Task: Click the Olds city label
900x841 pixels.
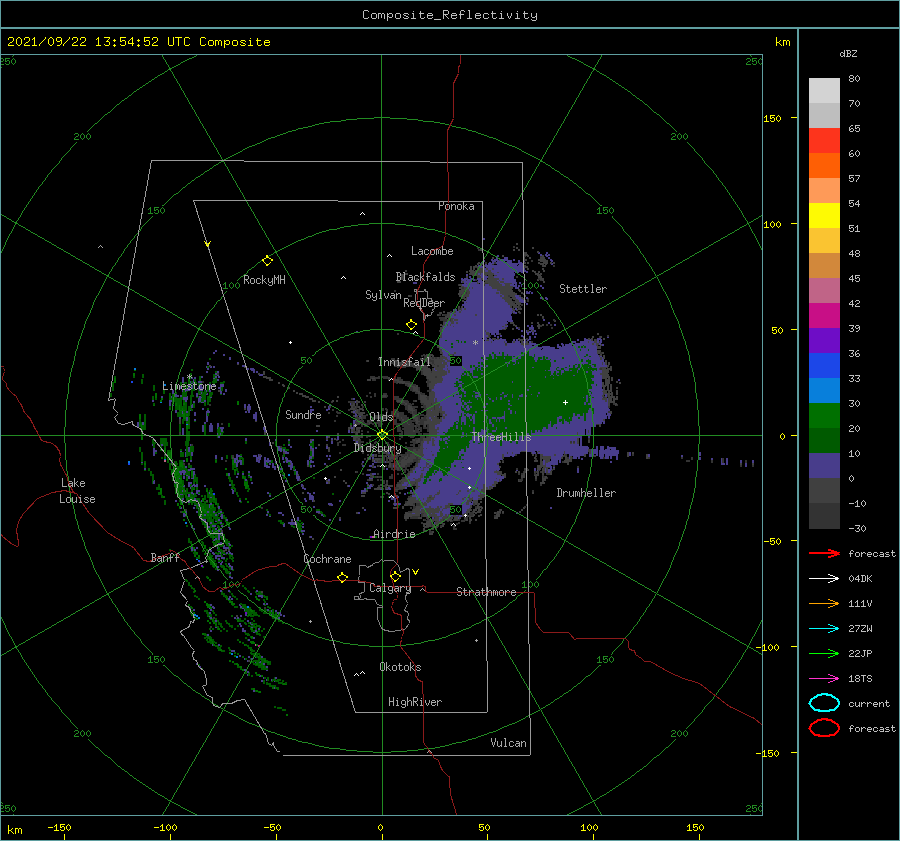Action: [381, 417]
